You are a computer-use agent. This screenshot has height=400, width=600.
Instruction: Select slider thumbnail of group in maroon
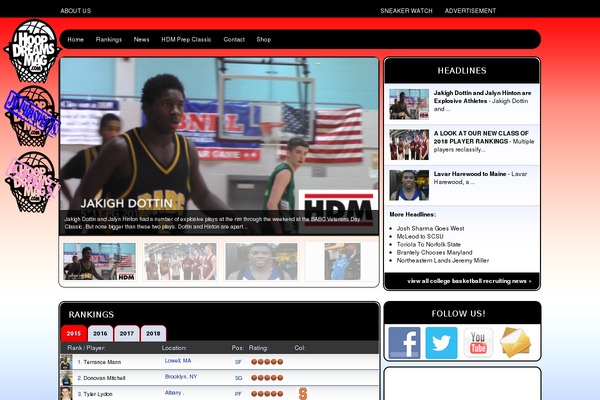180,261
